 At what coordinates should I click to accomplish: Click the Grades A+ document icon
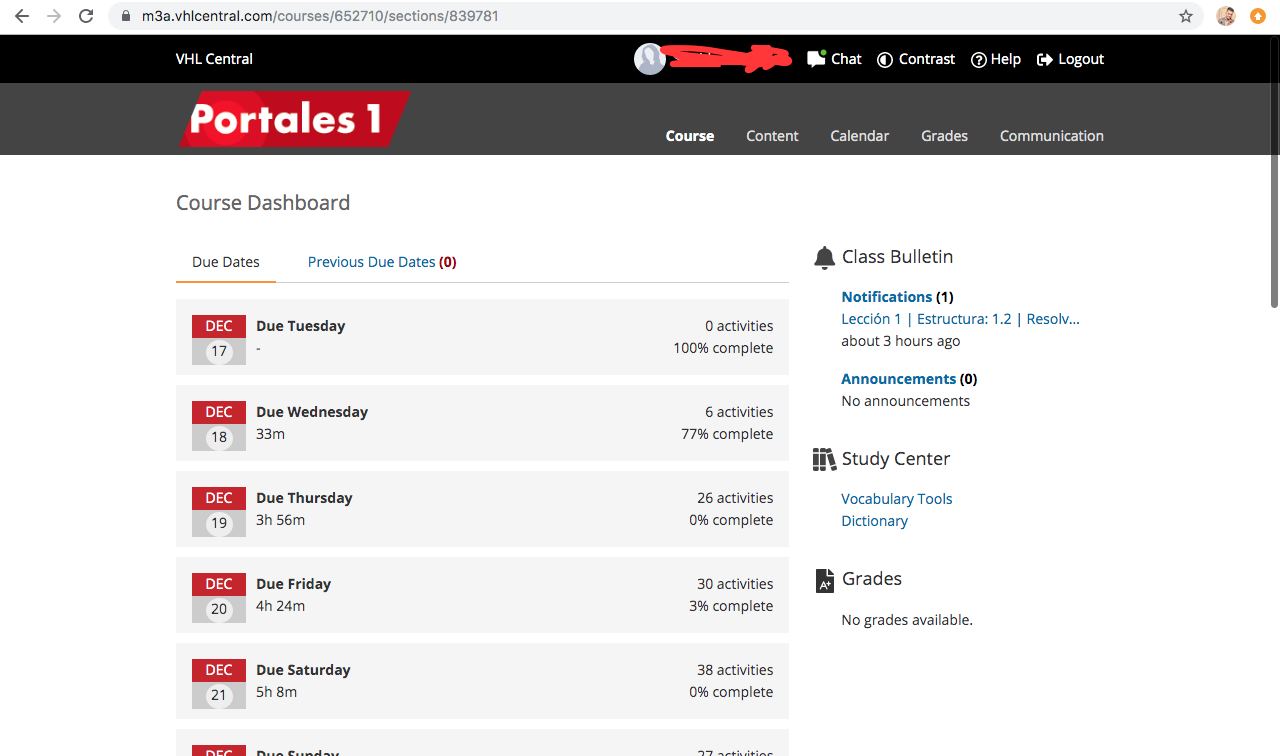click(824, 580)
